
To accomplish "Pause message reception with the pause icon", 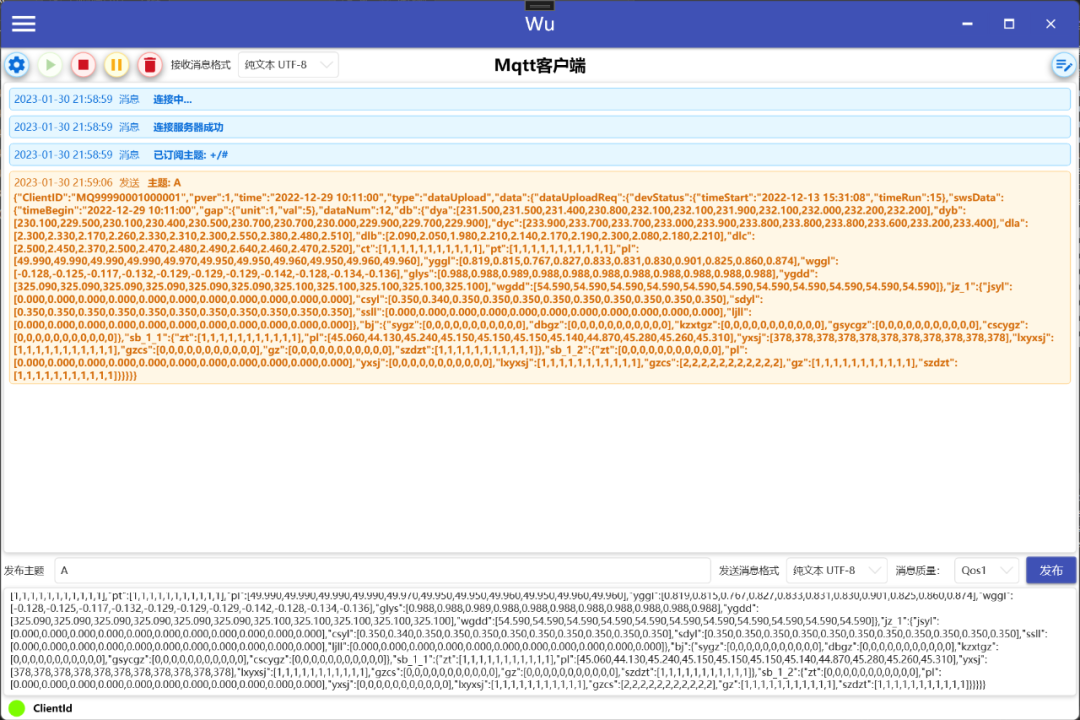I will point(116,64).
